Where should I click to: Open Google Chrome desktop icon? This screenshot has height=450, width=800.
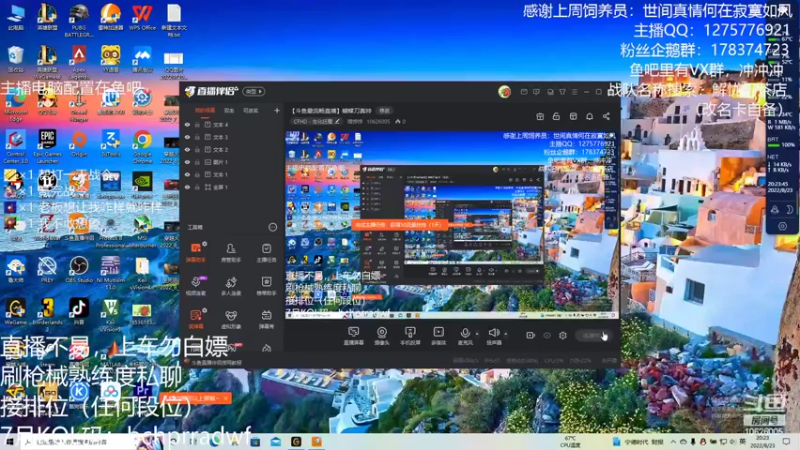pyautogui.click(x=142, y=146)
